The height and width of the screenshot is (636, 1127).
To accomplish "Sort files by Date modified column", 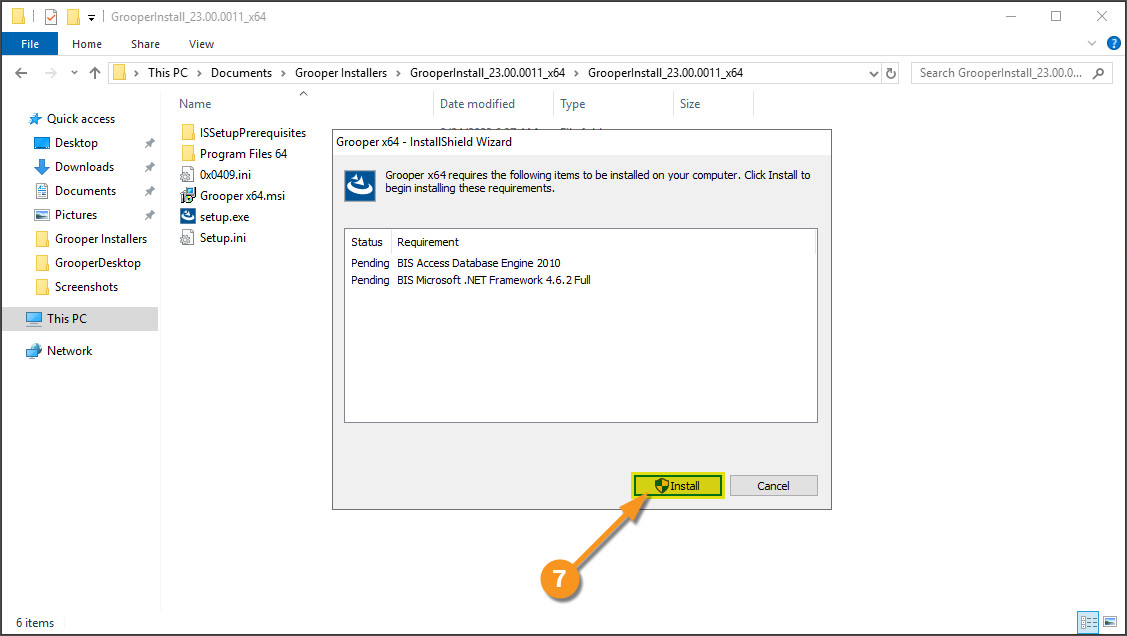I will 477,103.
